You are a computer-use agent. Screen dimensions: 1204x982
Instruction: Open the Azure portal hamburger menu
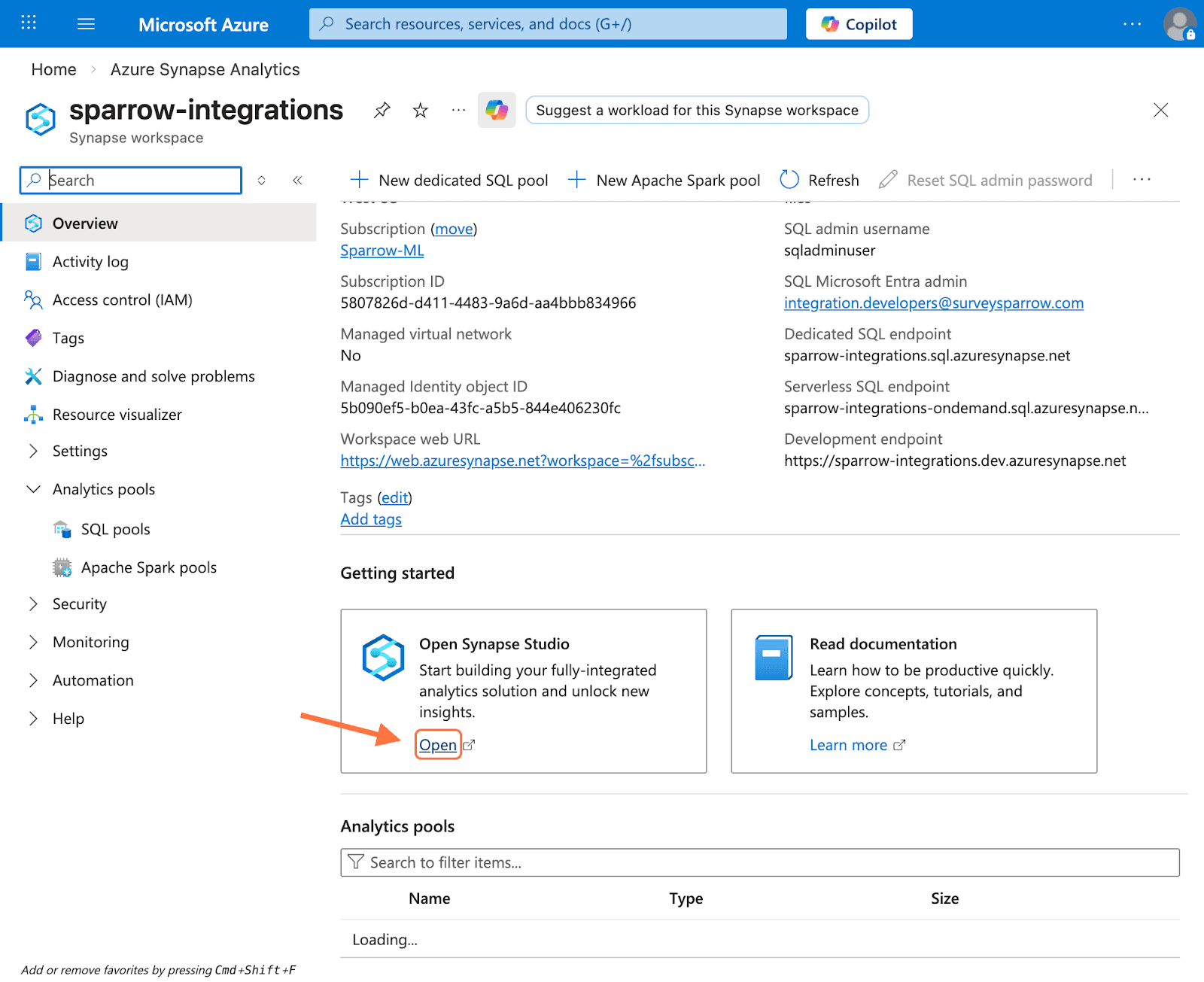[x=86, y=24]
